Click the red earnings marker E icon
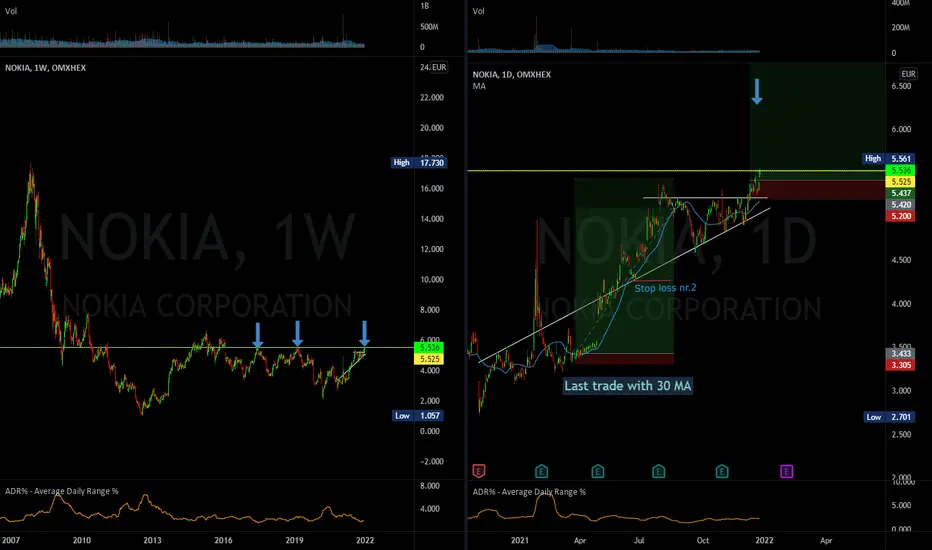Viewport: 932px width, 550px height. pyautogui.click(x=478, y=472)
